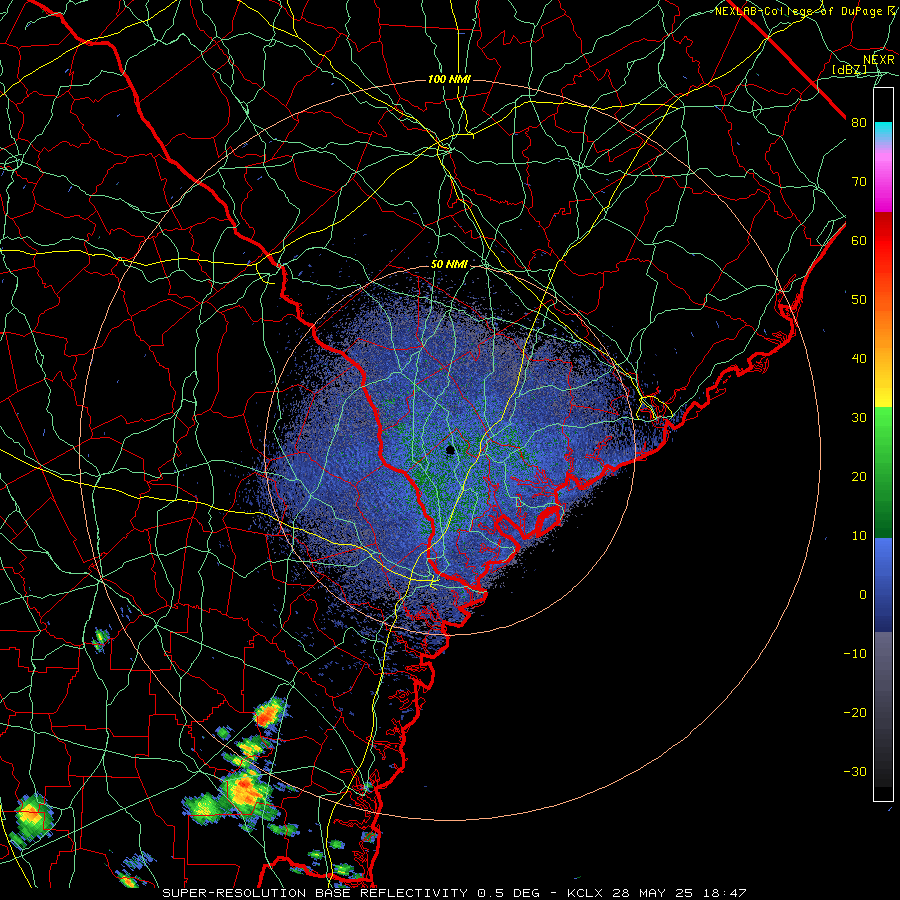Image resolution: width=900 pixels, height=900 pixels.
Task: Click the "NEXR" label at top right
Action: 879,60
